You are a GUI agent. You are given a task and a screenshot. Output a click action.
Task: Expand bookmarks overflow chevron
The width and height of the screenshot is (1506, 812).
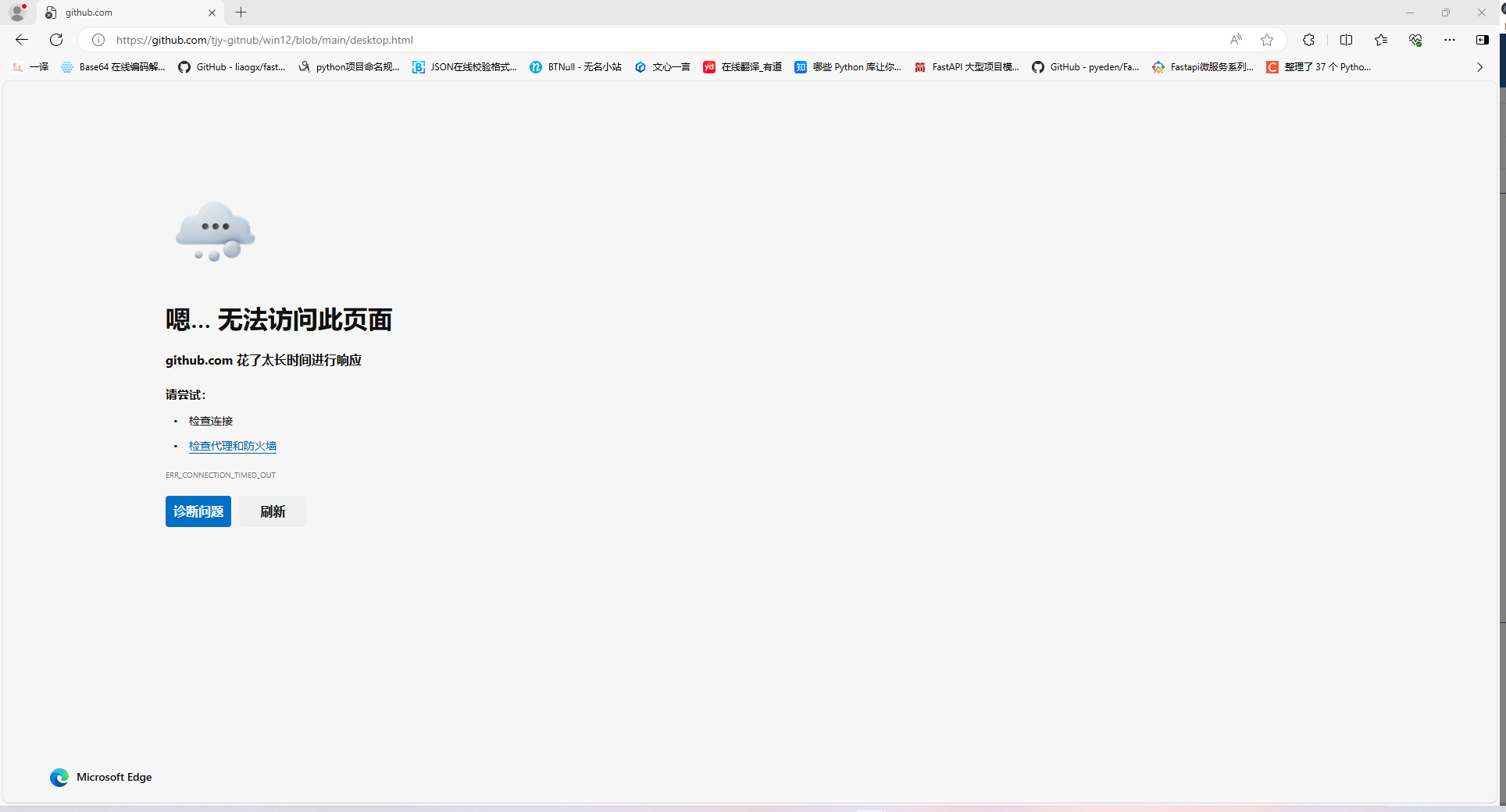(x=1479, y=67)
